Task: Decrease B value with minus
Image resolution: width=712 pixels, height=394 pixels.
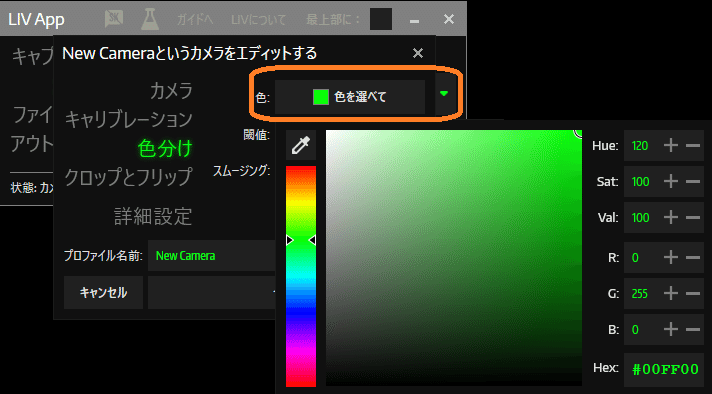Action: (693, 329)
